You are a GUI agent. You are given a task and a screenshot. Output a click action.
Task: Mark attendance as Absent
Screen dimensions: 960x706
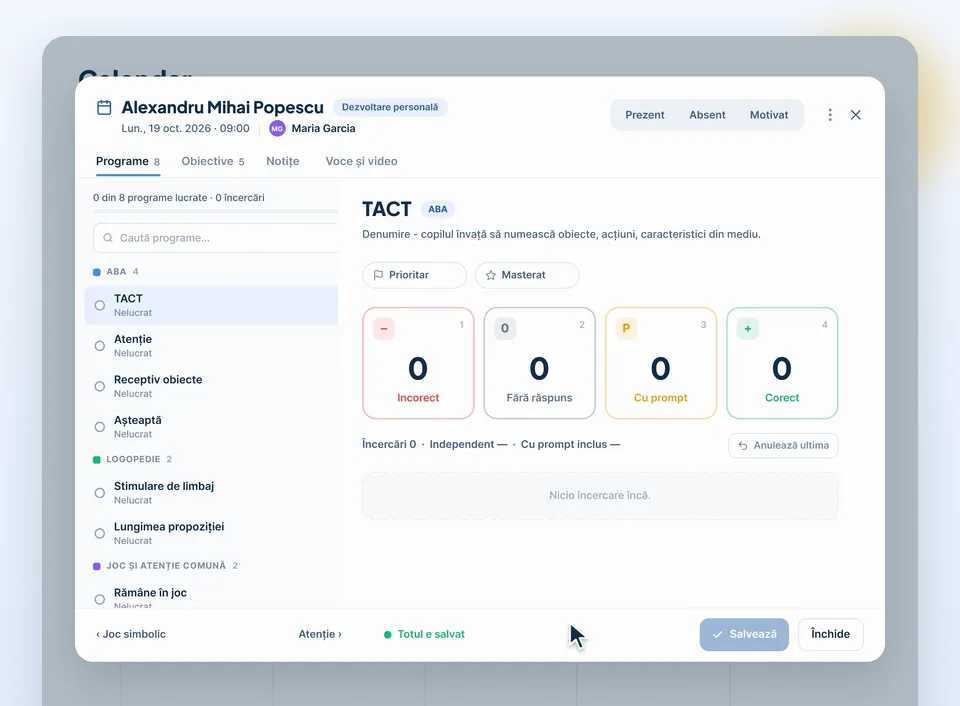tap(707, 115)
